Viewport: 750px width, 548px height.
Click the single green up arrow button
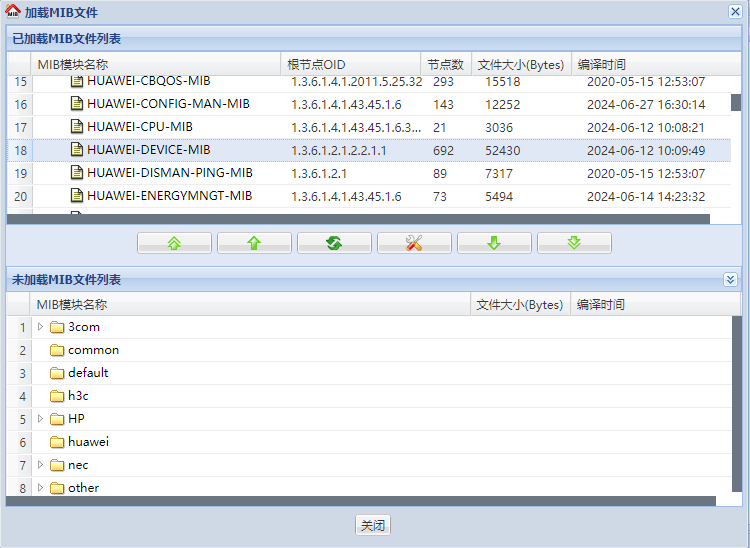tap(254, 243)
